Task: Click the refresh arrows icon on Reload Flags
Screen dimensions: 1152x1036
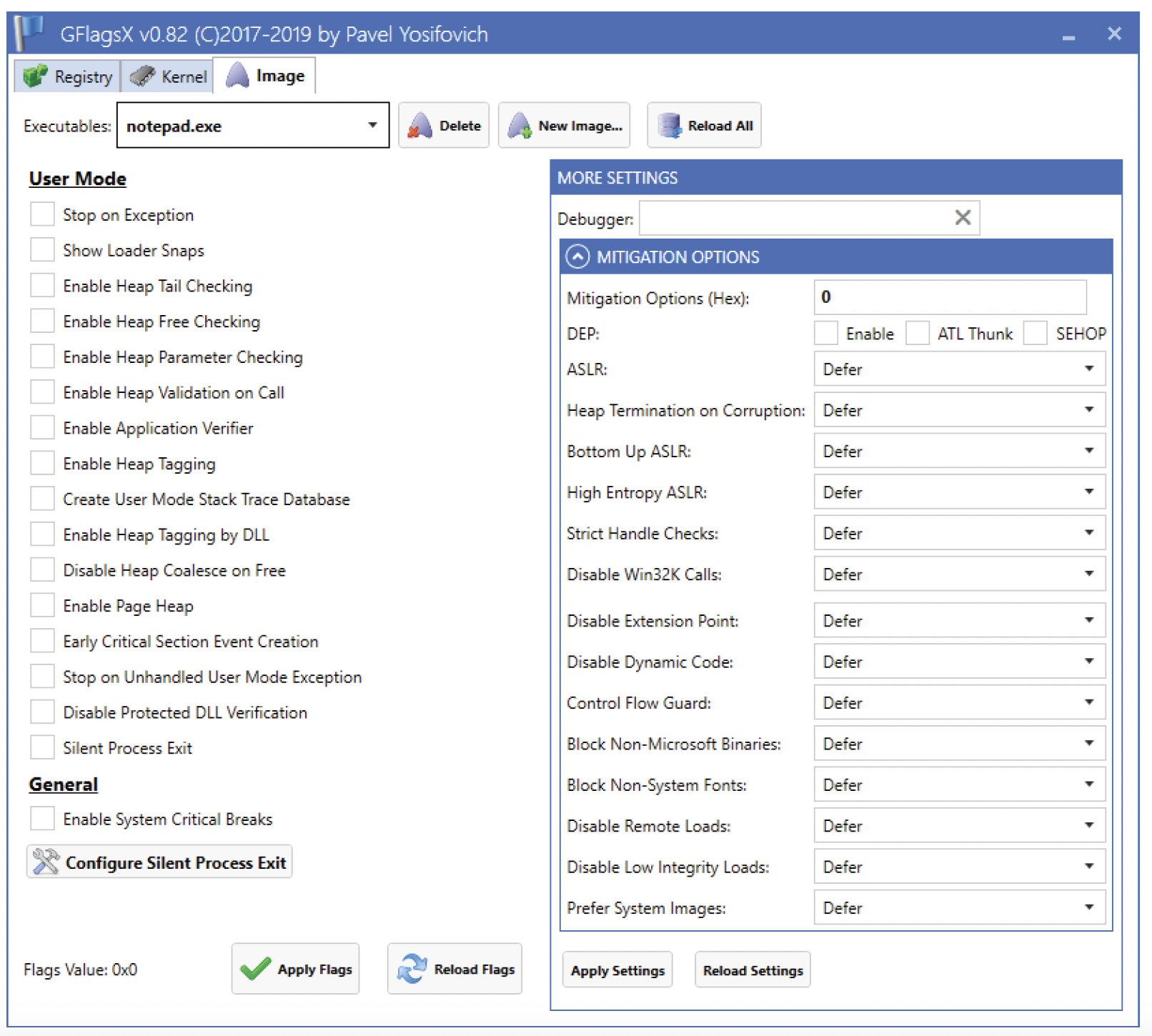Action: point(412,969)
